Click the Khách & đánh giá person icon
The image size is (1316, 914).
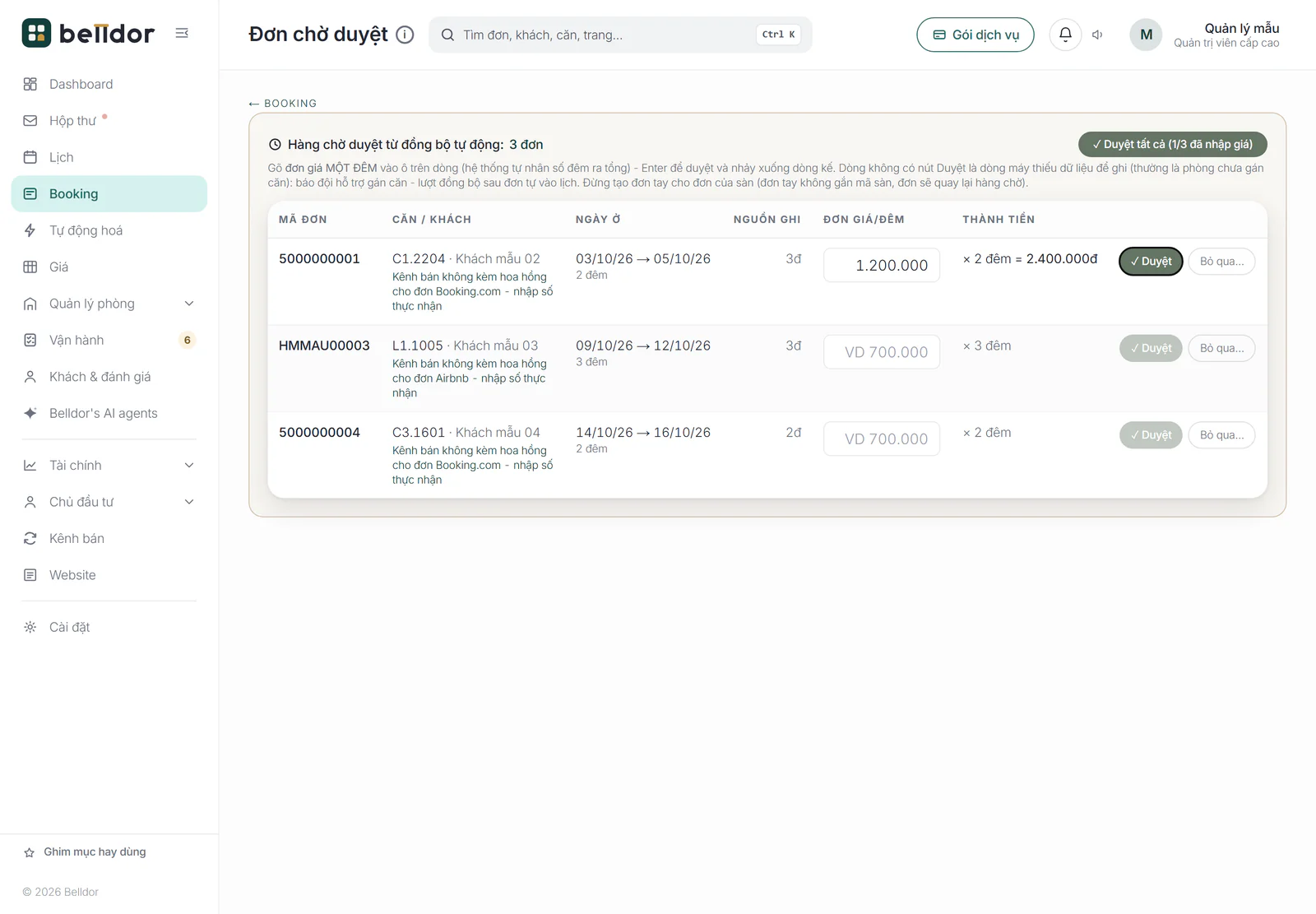[30, 377]
